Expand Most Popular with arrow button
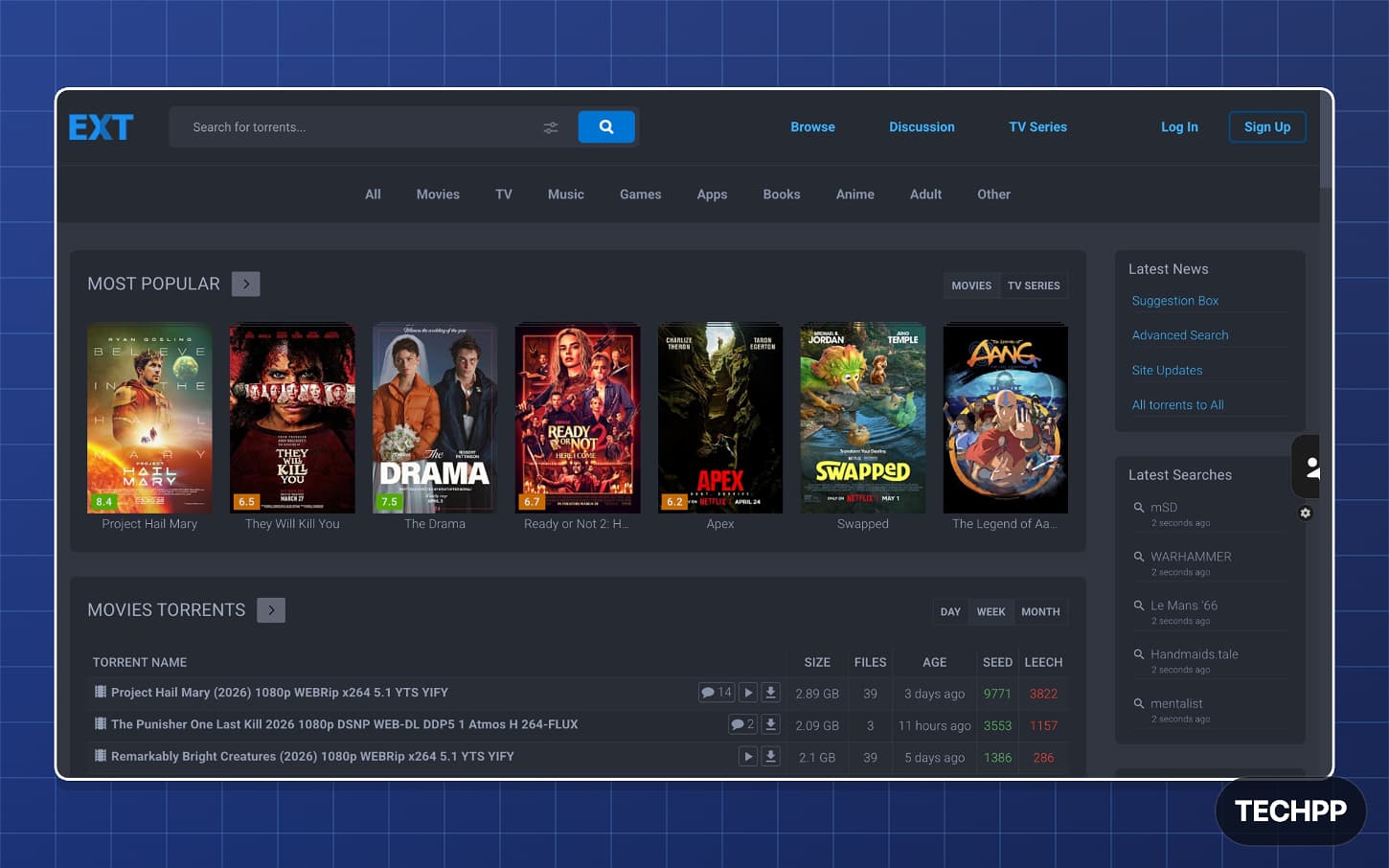1389x868 pixels. 246,284
